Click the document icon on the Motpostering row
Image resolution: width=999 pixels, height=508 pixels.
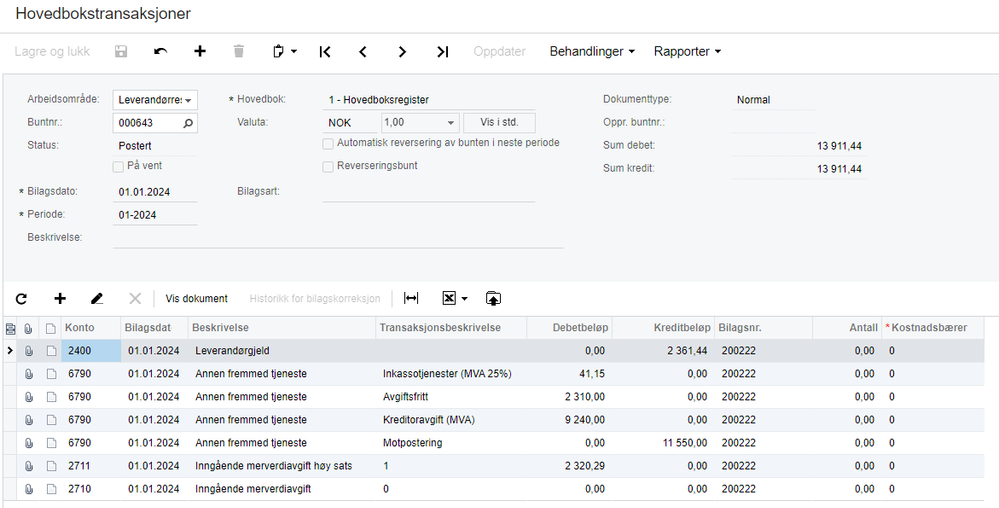pyautogui.click(x=51, y=443)
